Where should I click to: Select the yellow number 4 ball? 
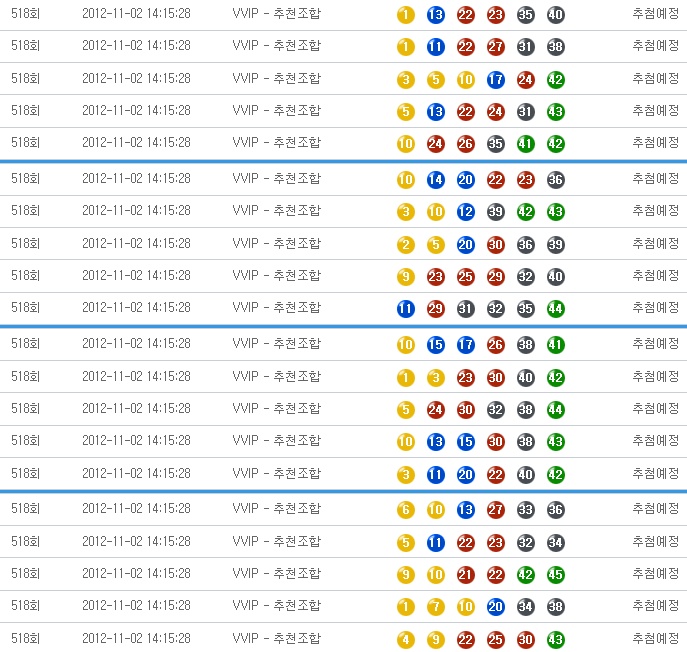[405, 640]
